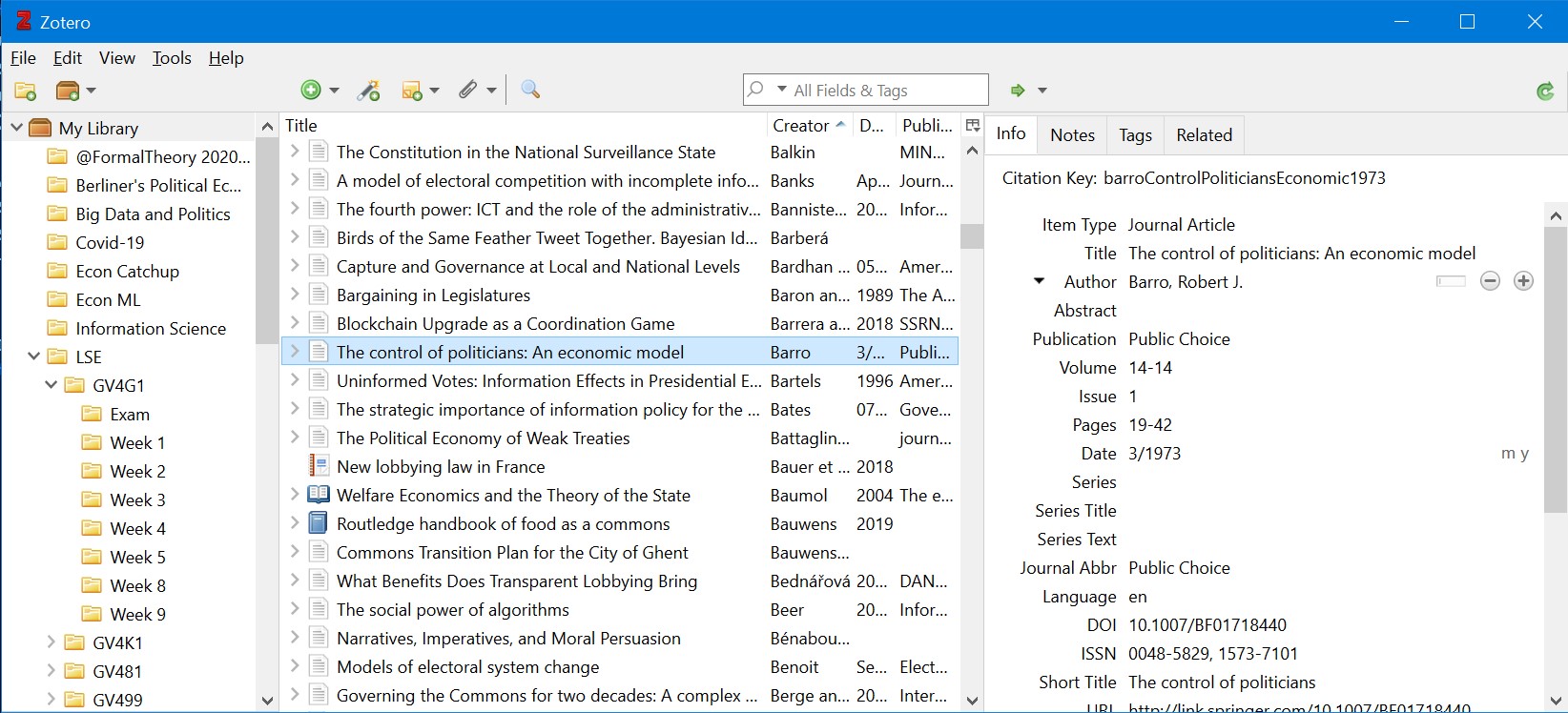The width and height of the screenshot is (1568, 713).
Task: Click the document icon for New lobbying law item
Action: [319, 466]
